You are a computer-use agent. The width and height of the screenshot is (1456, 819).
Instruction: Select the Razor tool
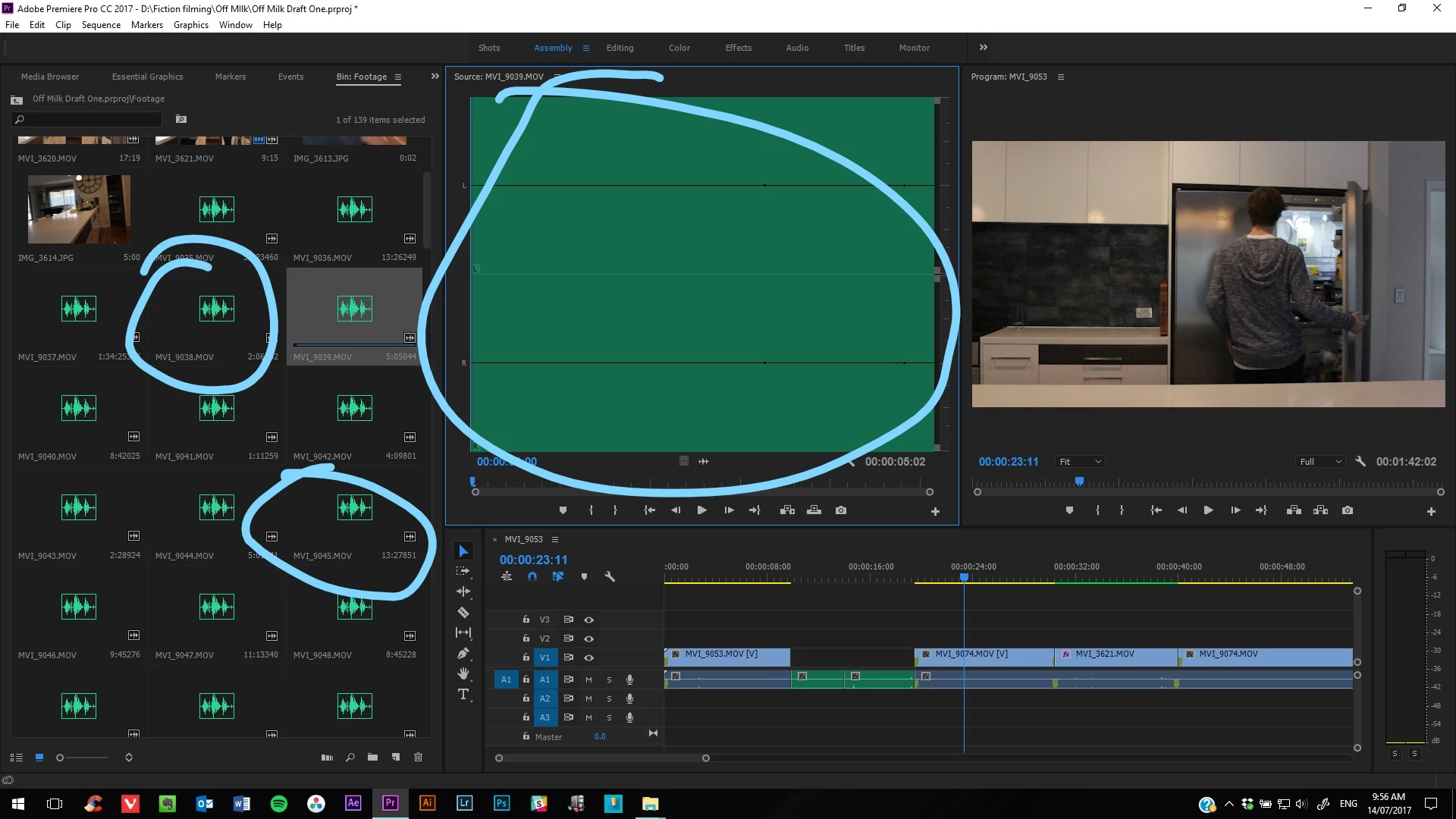click(463, 612)
